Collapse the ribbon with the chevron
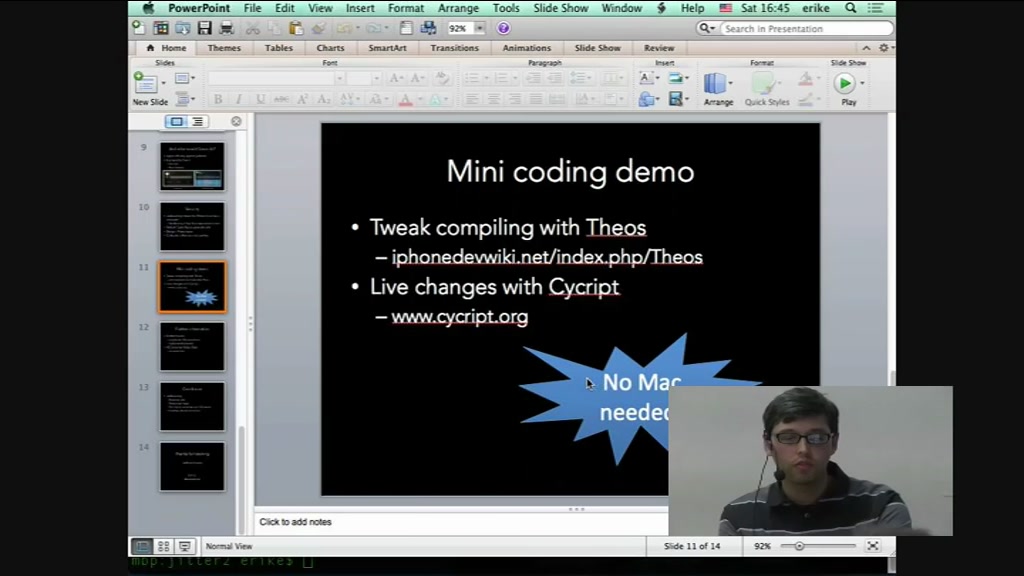Image resolution: width=1024 pixels, height=576 pixels. (866, 48)
